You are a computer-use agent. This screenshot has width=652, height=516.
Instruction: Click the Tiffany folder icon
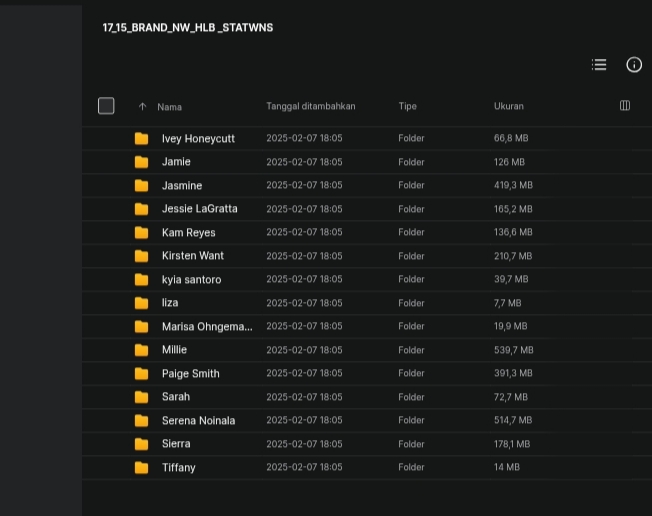141,468
